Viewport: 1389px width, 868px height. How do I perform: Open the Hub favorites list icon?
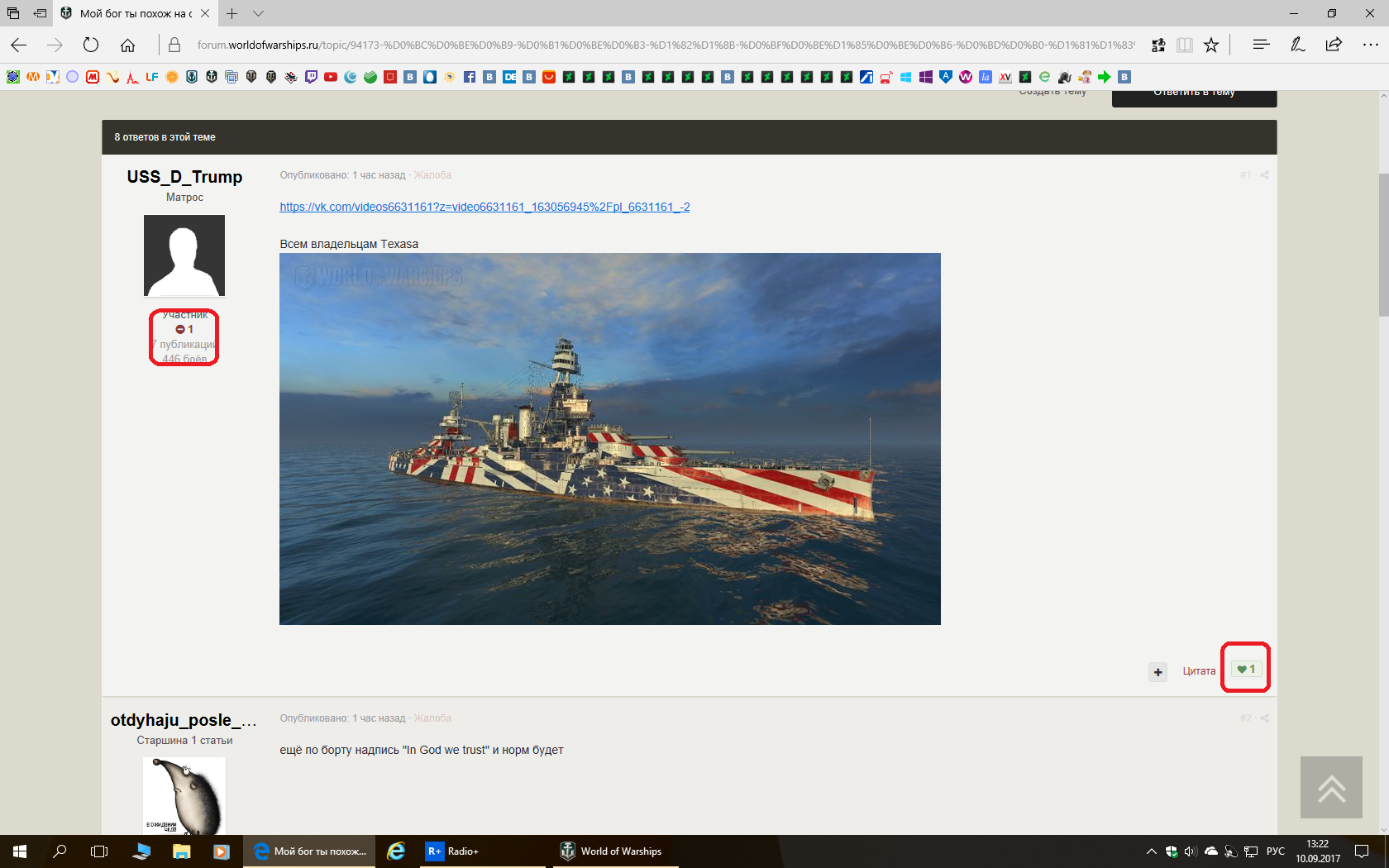pyautogui.click(x=1261, y=45)
